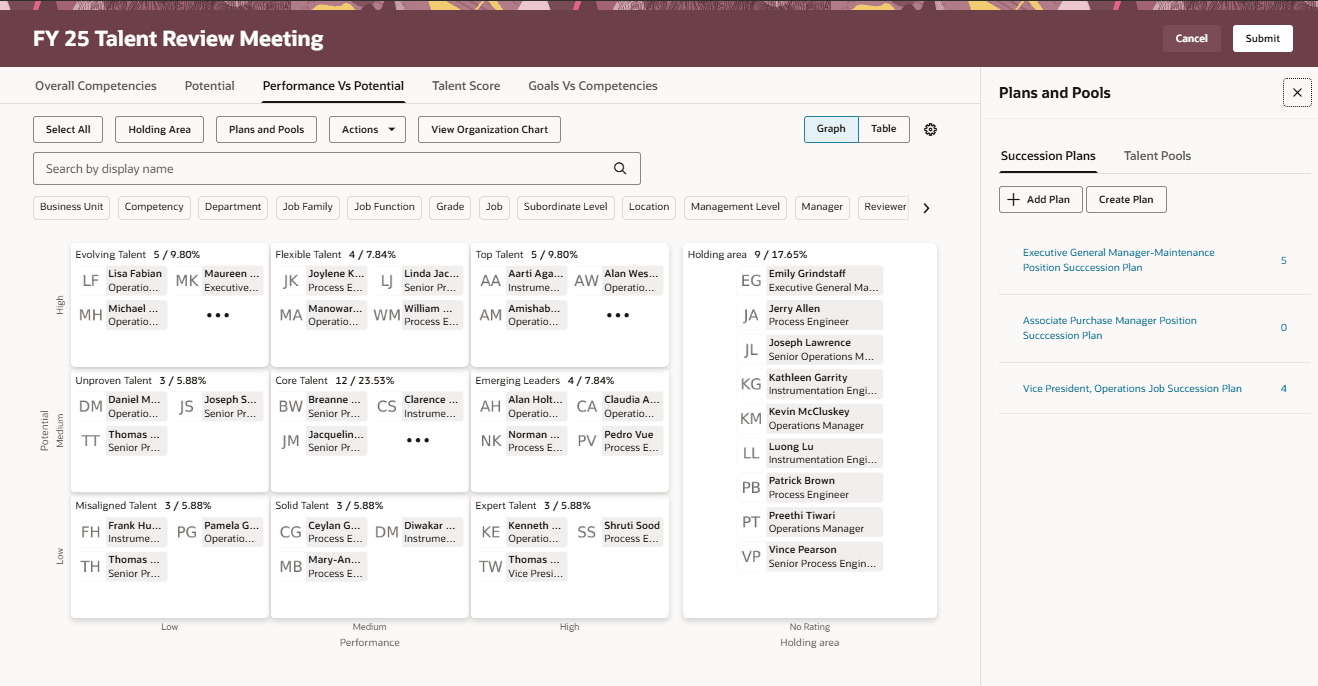Viewport: 1318px width, 686px height.
Task: Open the Talent Score tab
Action: pos(466,86)
